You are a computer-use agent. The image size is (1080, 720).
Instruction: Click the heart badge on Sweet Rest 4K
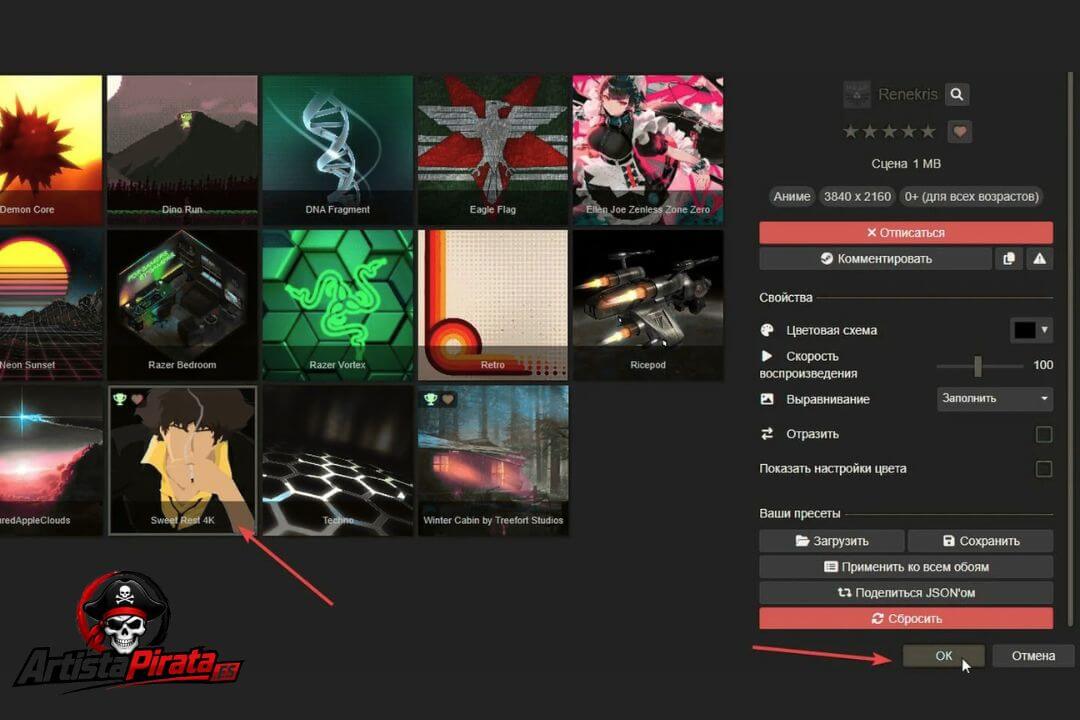[x=137, y=399]
